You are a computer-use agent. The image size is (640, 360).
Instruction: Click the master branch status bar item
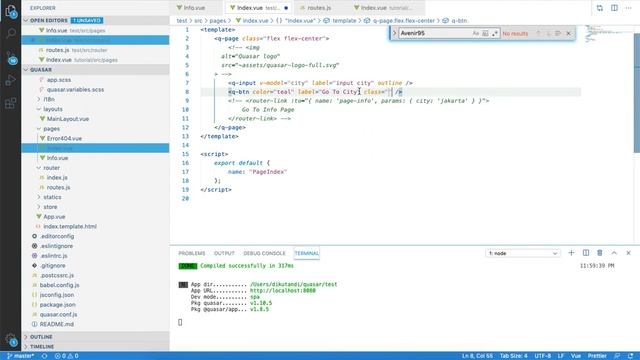[x=20, y=356]
